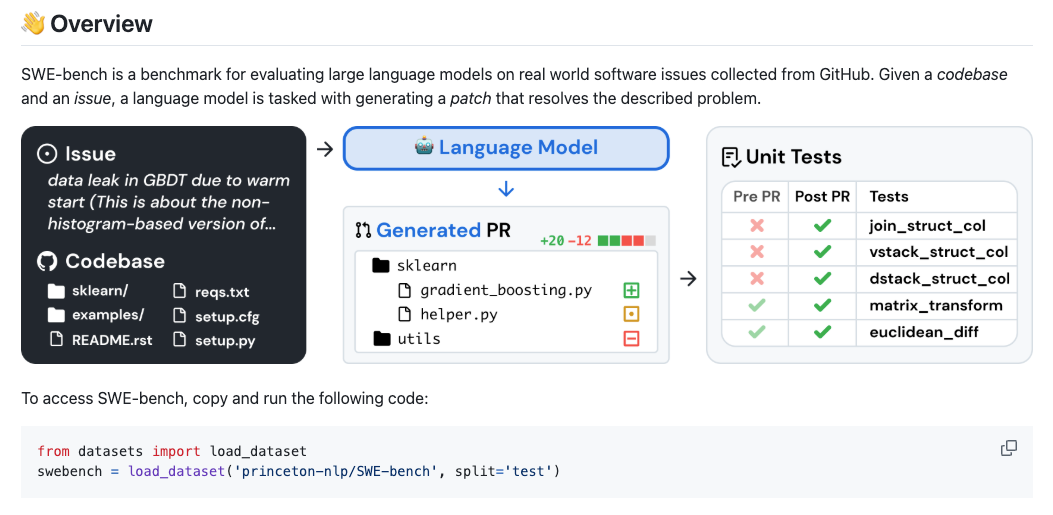Click the sklearn folder name in Generated PR
The width and height of the screenshot is (1053, 515).
click(426, 266)
